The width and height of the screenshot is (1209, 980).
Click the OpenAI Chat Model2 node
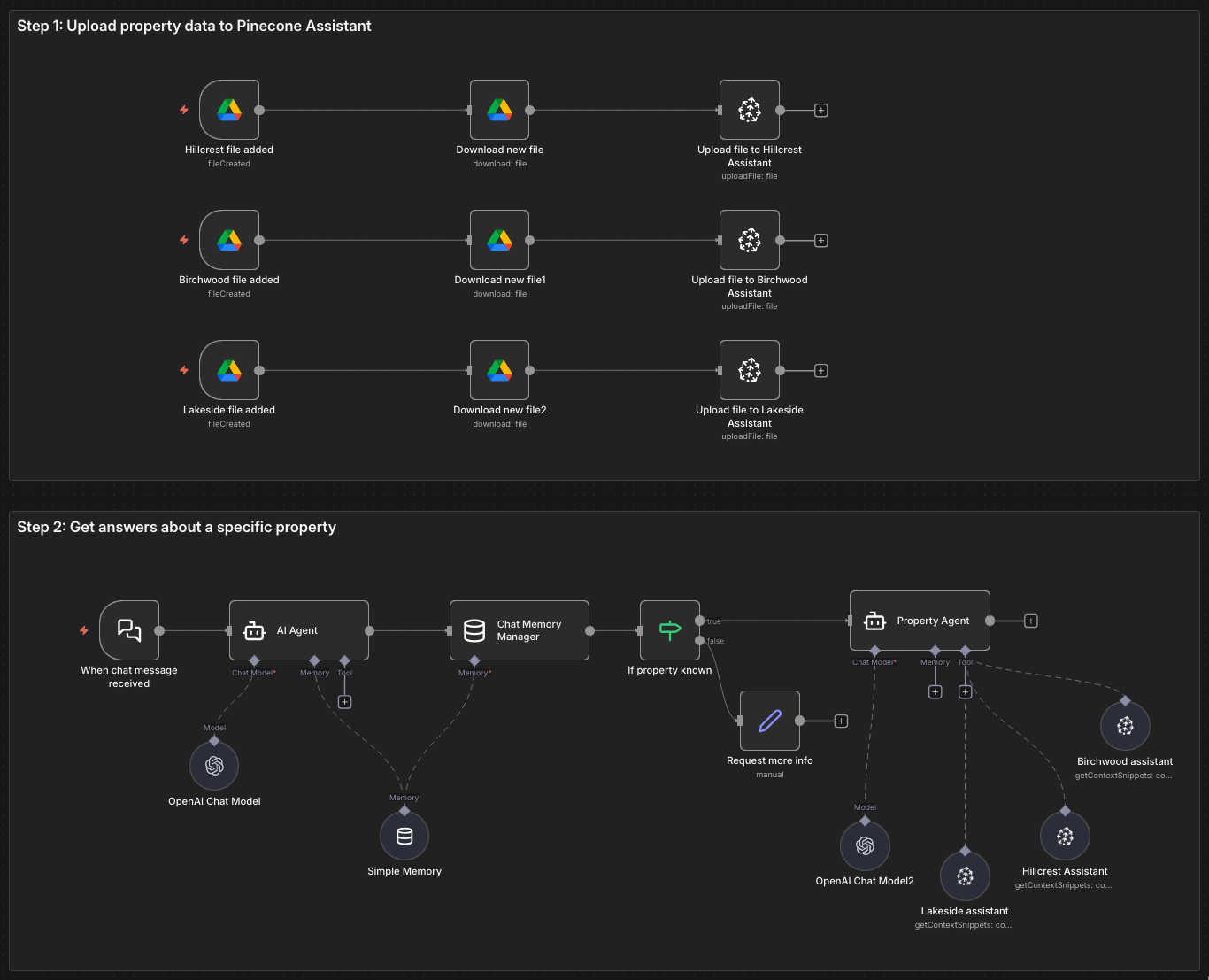[866, 845]
